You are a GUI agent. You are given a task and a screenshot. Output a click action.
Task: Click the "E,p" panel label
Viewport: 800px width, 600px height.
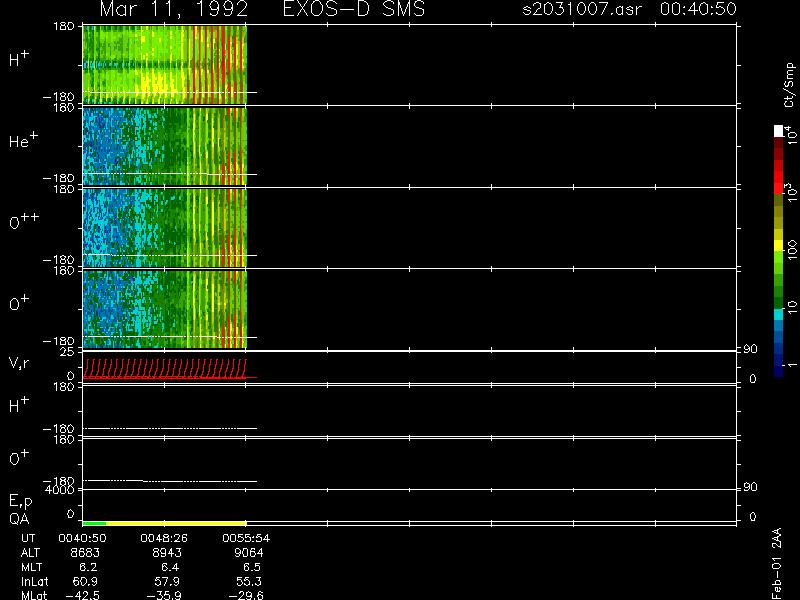(x=20, y=502)
